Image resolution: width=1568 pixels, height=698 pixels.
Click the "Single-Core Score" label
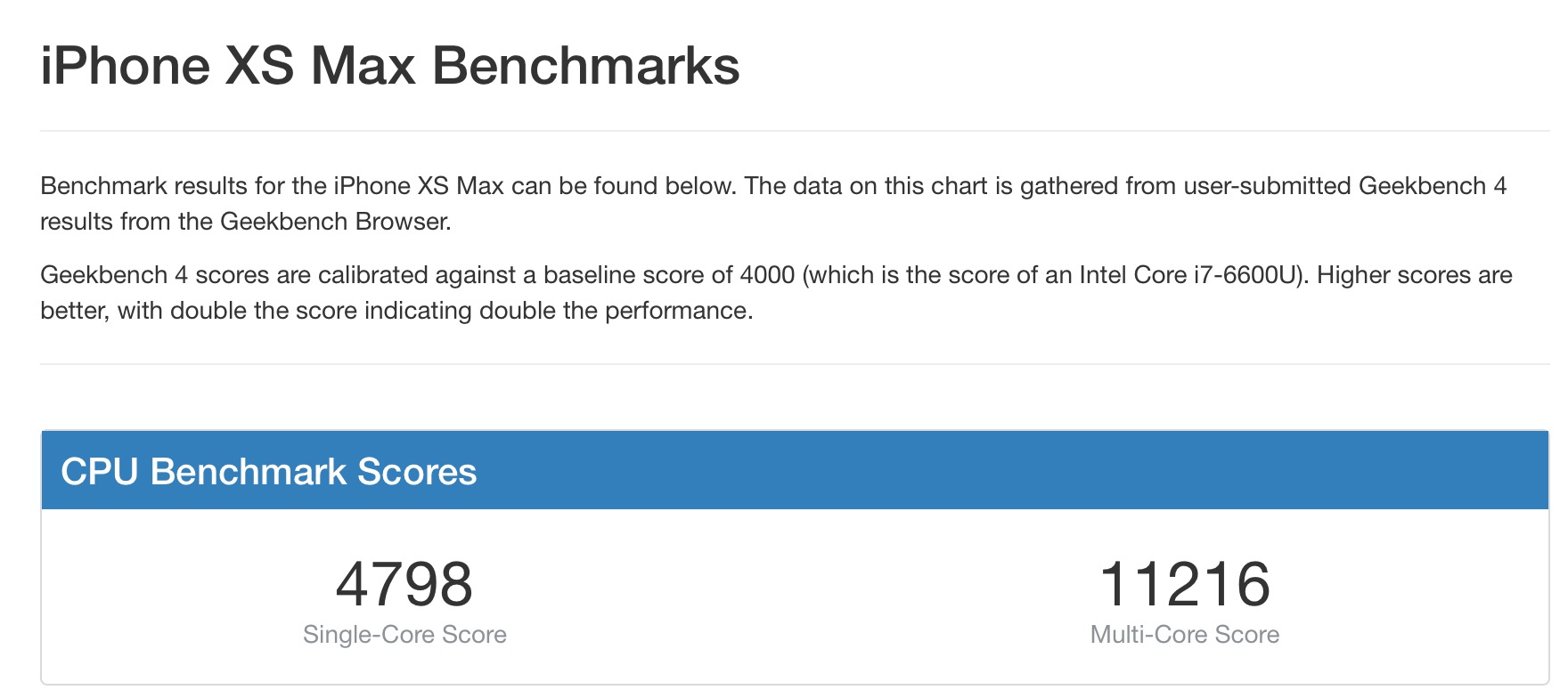coord(404,635)
